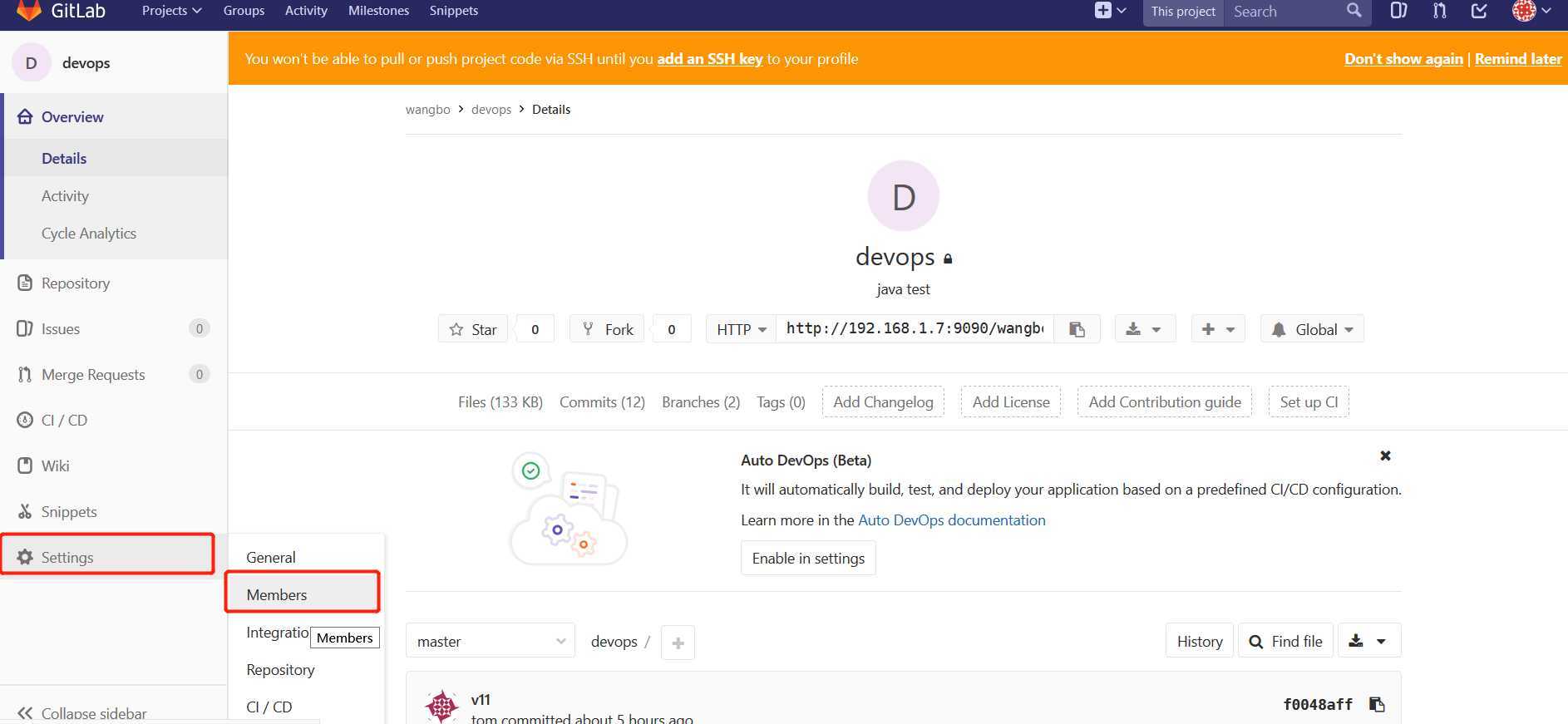
Task: Open Groups in the top menu
Action: [x=244, y=11]
